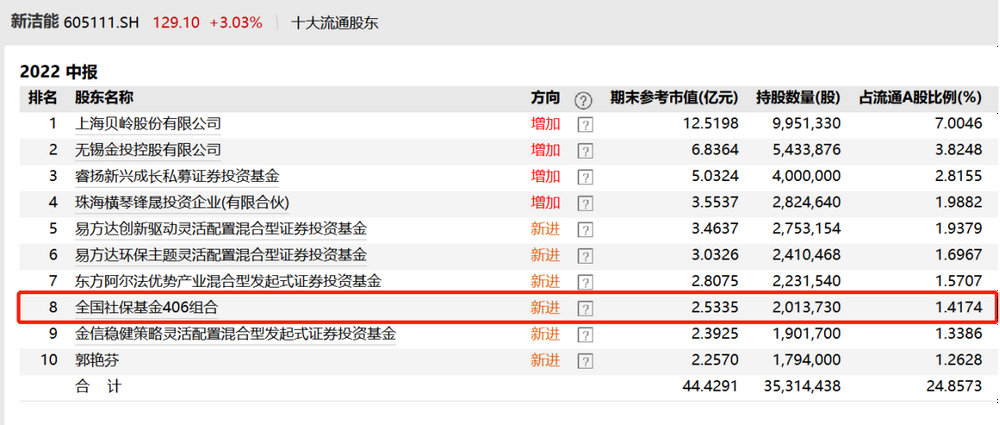The width and height of the screenshot is (1000, 425).
Task: Click 增加 in the 上海贝岭 row
Action: coord(545,124)
